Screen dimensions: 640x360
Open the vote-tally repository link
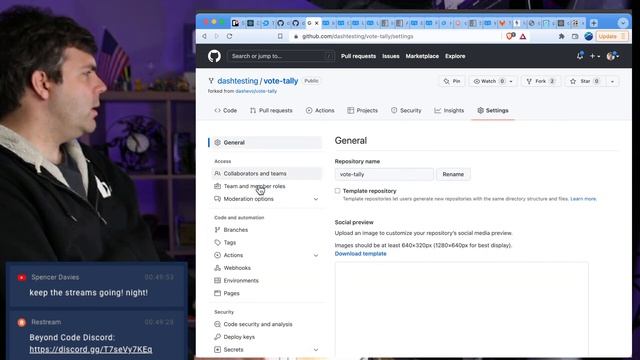(281, 81)
